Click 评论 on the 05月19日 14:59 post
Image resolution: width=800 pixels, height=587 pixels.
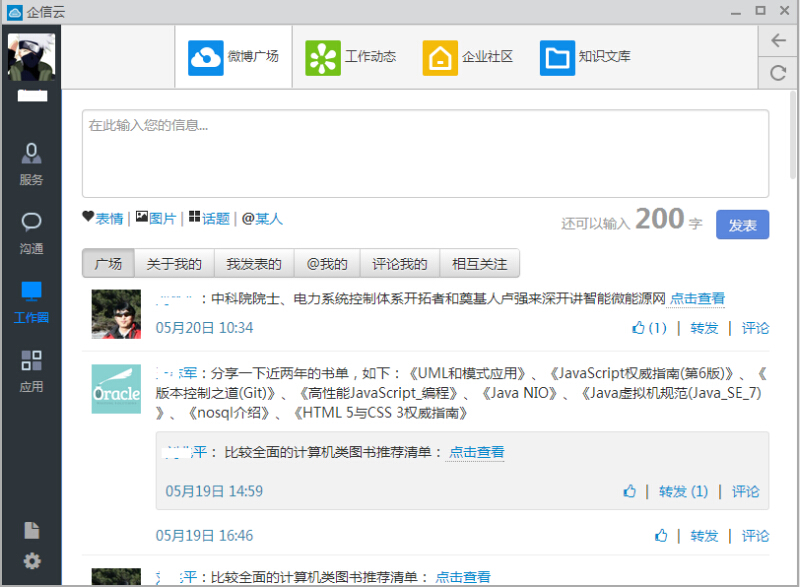click(x=745, y=491)
